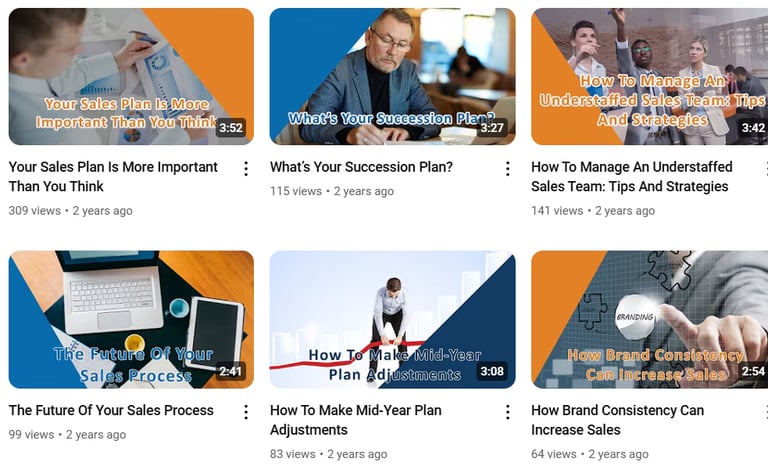Open Mid-Year Plan Adjustments video thumbnail

tap(392, 320)
